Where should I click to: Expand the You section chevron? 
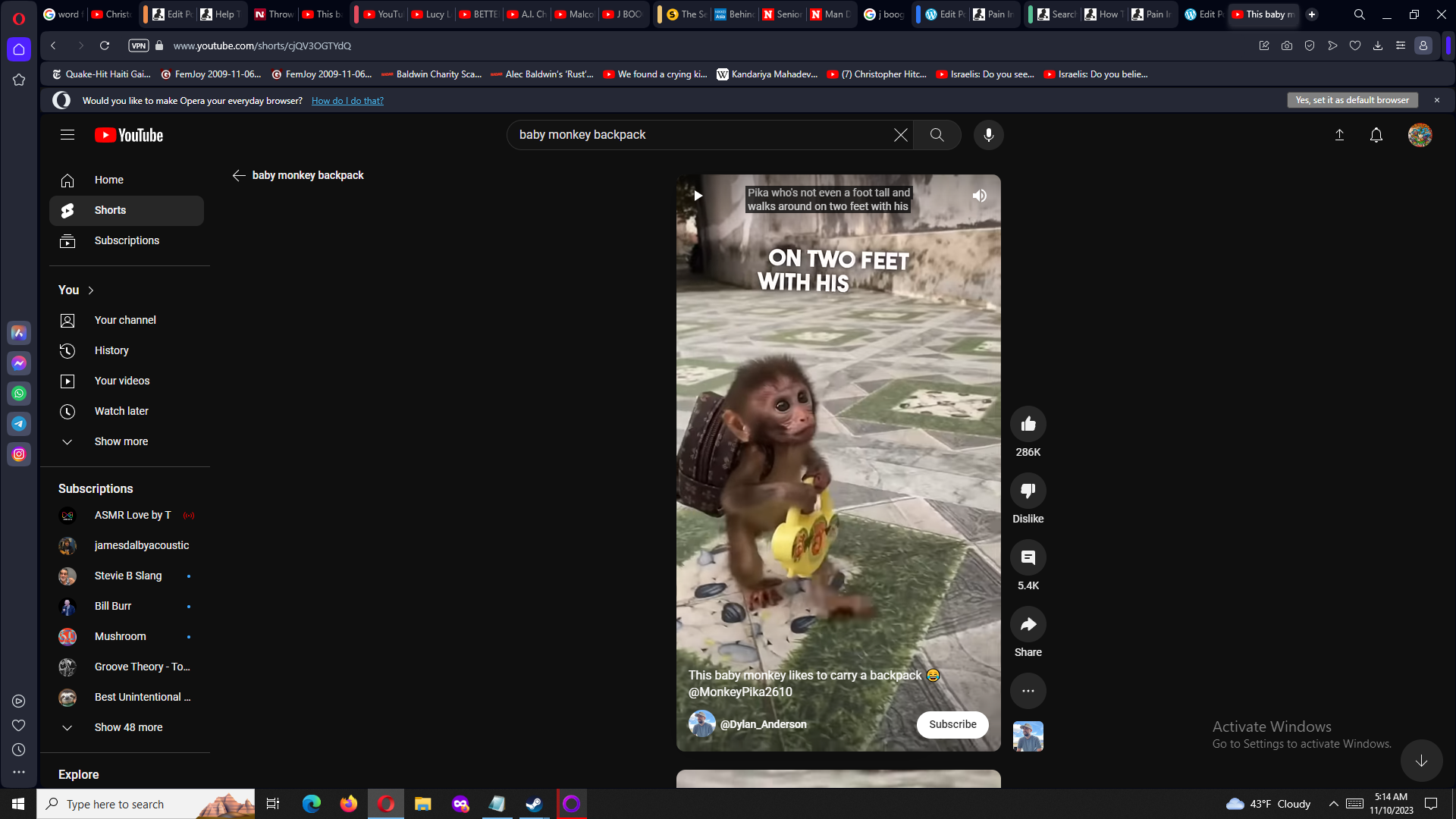pyautogui.click(x=91, y=290)
